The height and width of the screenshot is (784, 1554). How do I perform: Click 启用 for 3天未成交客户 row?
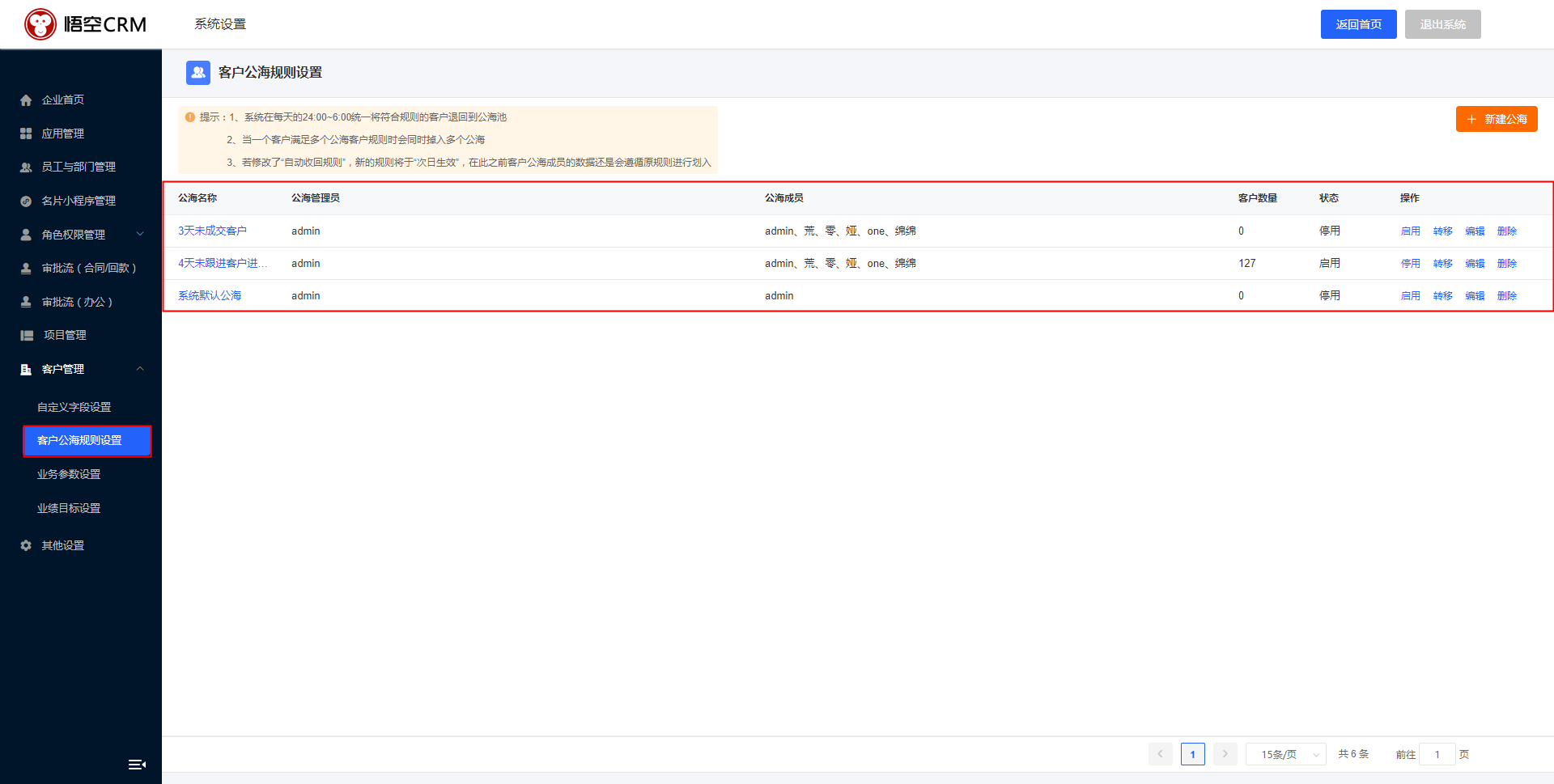click(x=1410, y=231)
